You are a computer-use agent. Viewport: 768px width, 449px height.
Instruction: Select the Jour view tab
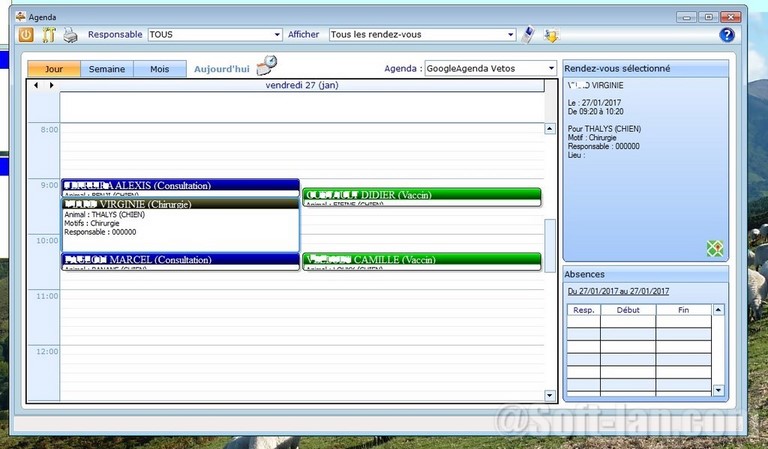pos(54,69)
